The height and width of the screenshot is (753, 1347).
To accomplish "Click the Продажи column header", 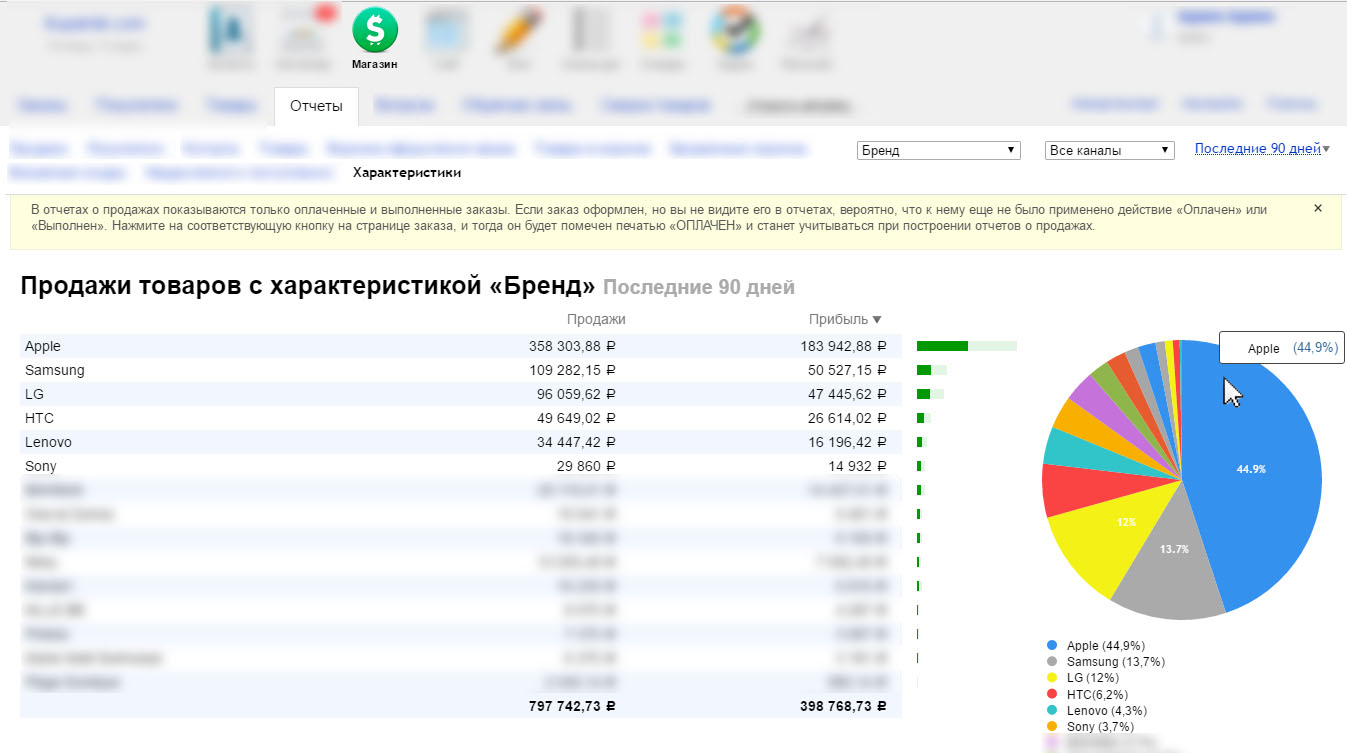I will click(x=596, y=319).
